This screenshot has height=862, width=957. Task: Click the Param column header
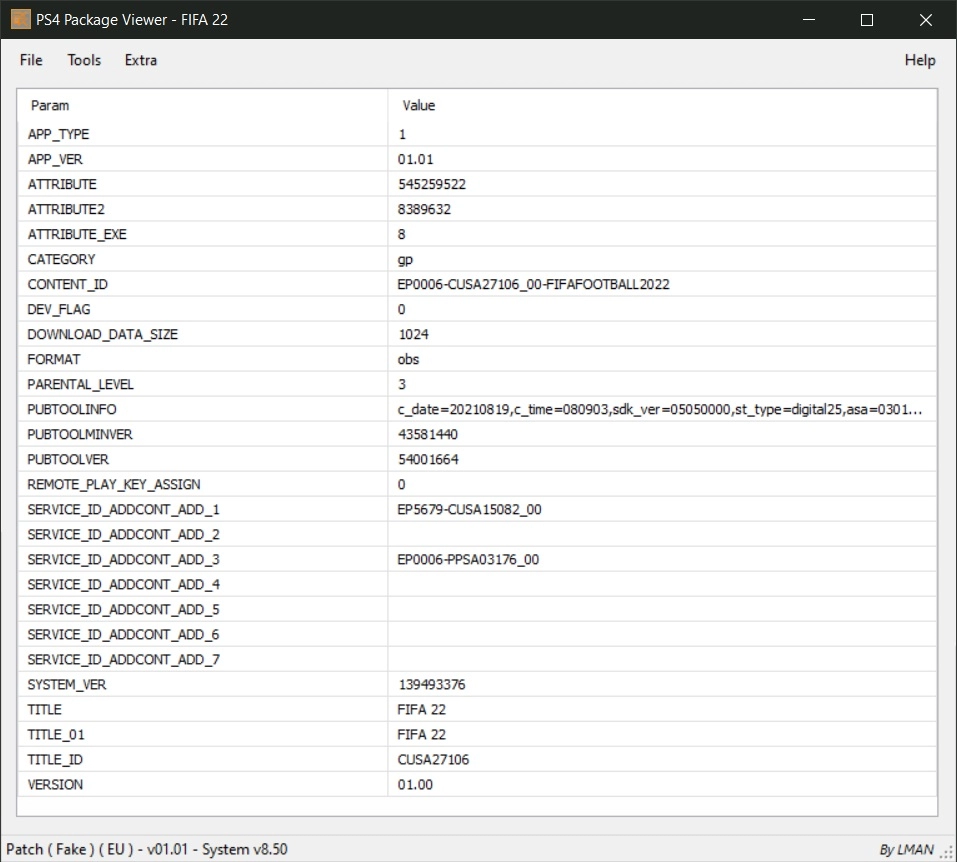tap(50, 105)
